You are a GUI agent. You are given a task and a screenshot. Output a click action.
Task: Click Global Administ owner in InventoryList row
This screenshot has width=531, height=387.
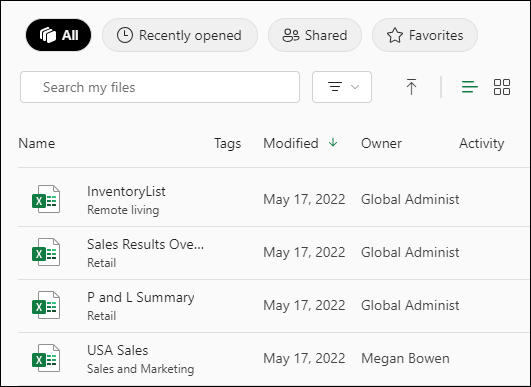pos(410,199)
